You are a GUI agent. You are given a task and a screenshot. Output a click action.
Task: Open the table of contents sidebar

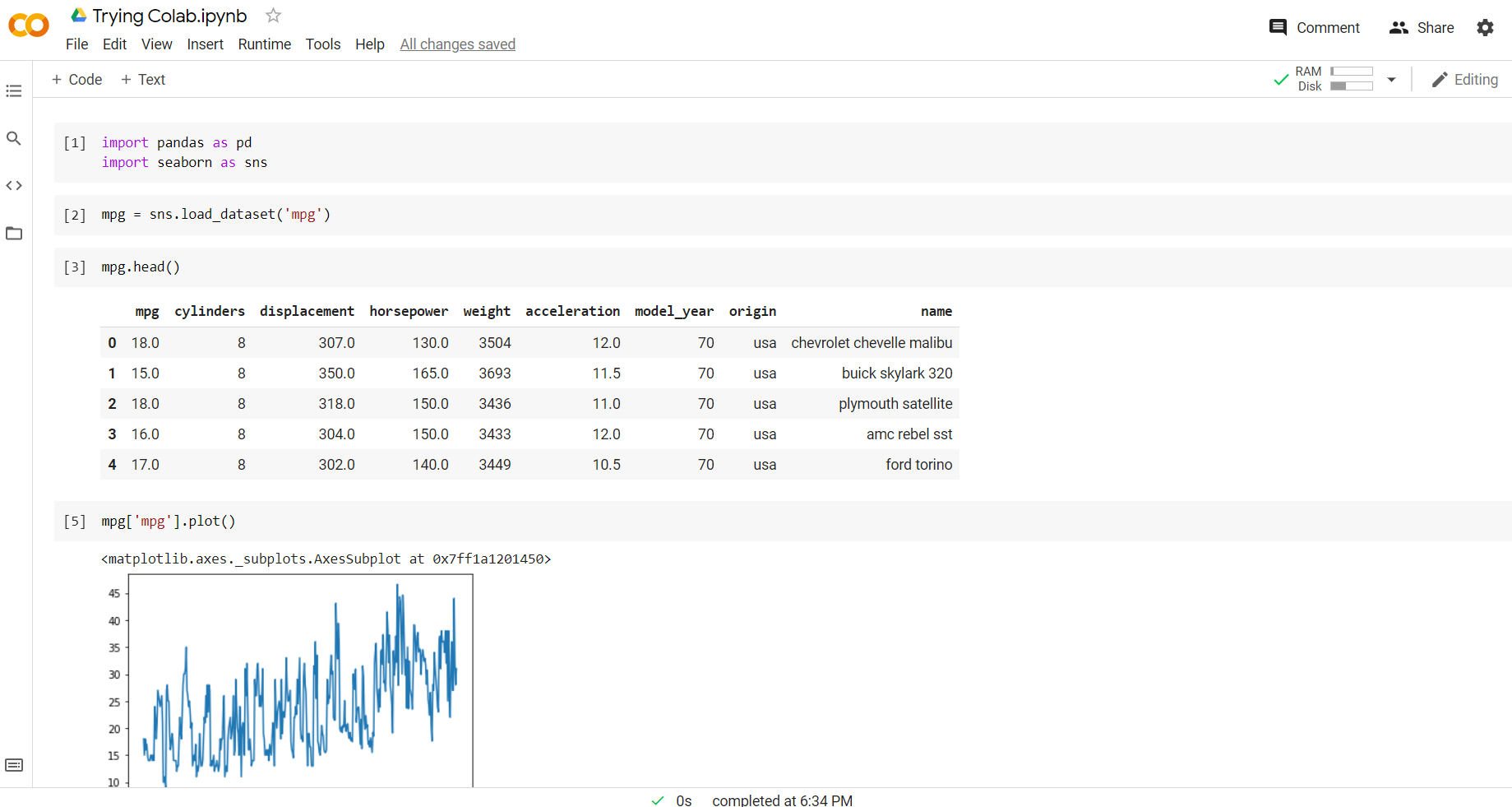pyautogui.click(x=14, y=91)
